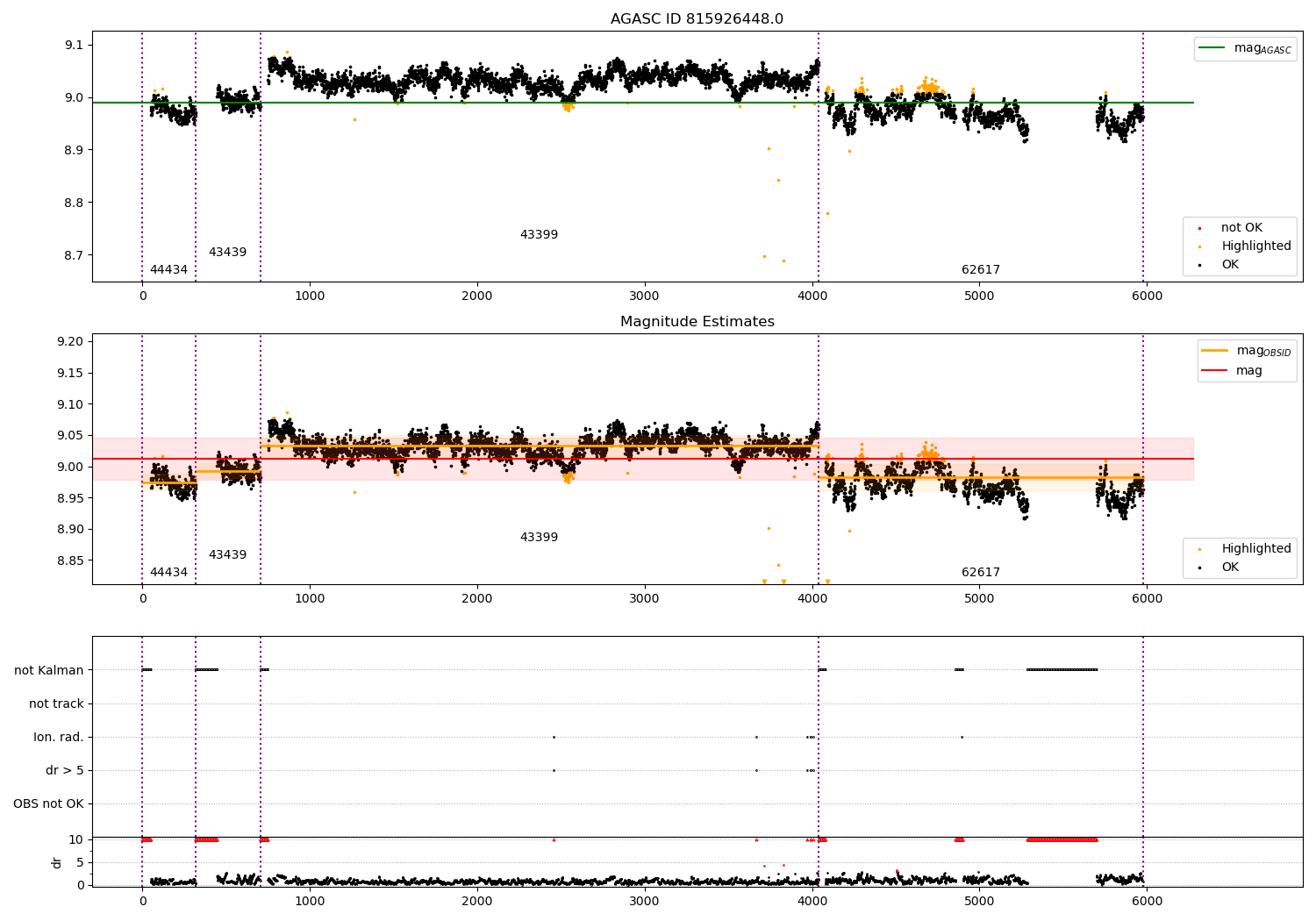Click the "dr" y-axis label

pos(57,862)
